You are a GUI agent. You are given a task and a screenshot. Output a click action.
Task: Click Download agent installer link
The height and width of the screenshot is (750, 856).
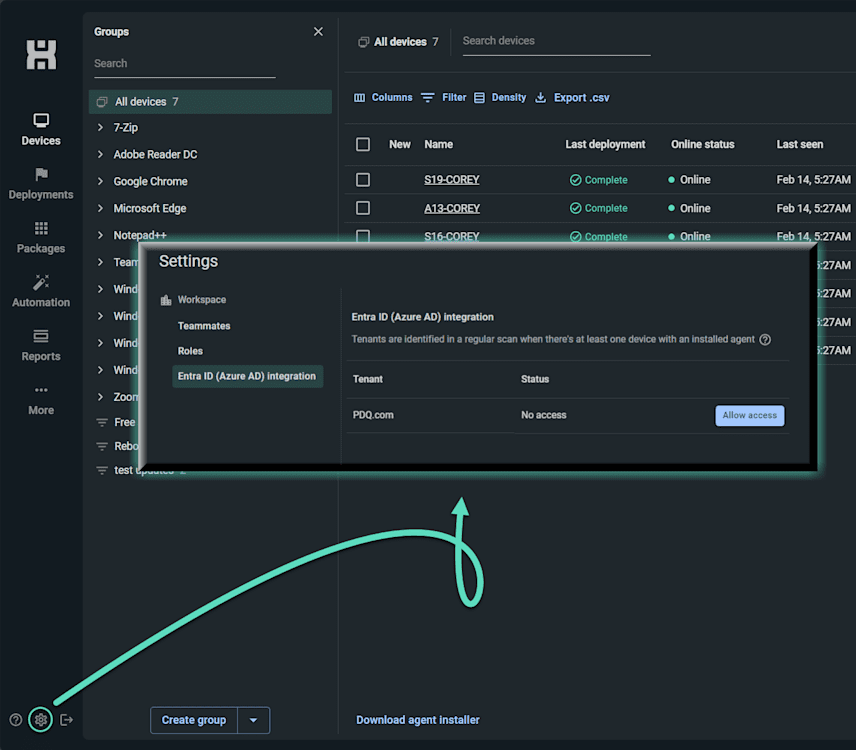(x=418, y=720)
